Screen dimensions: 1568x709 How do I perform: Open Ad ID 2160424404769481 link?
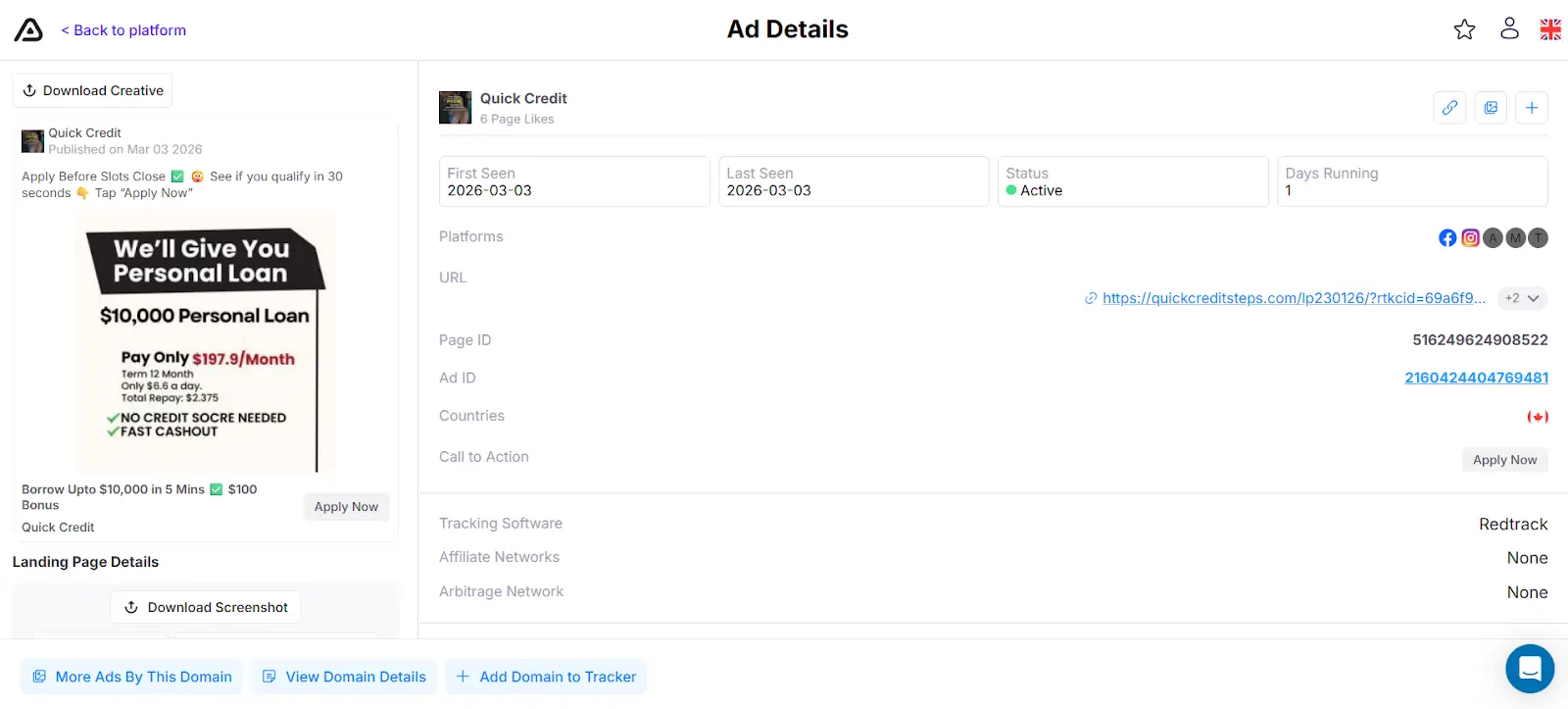1476,378
